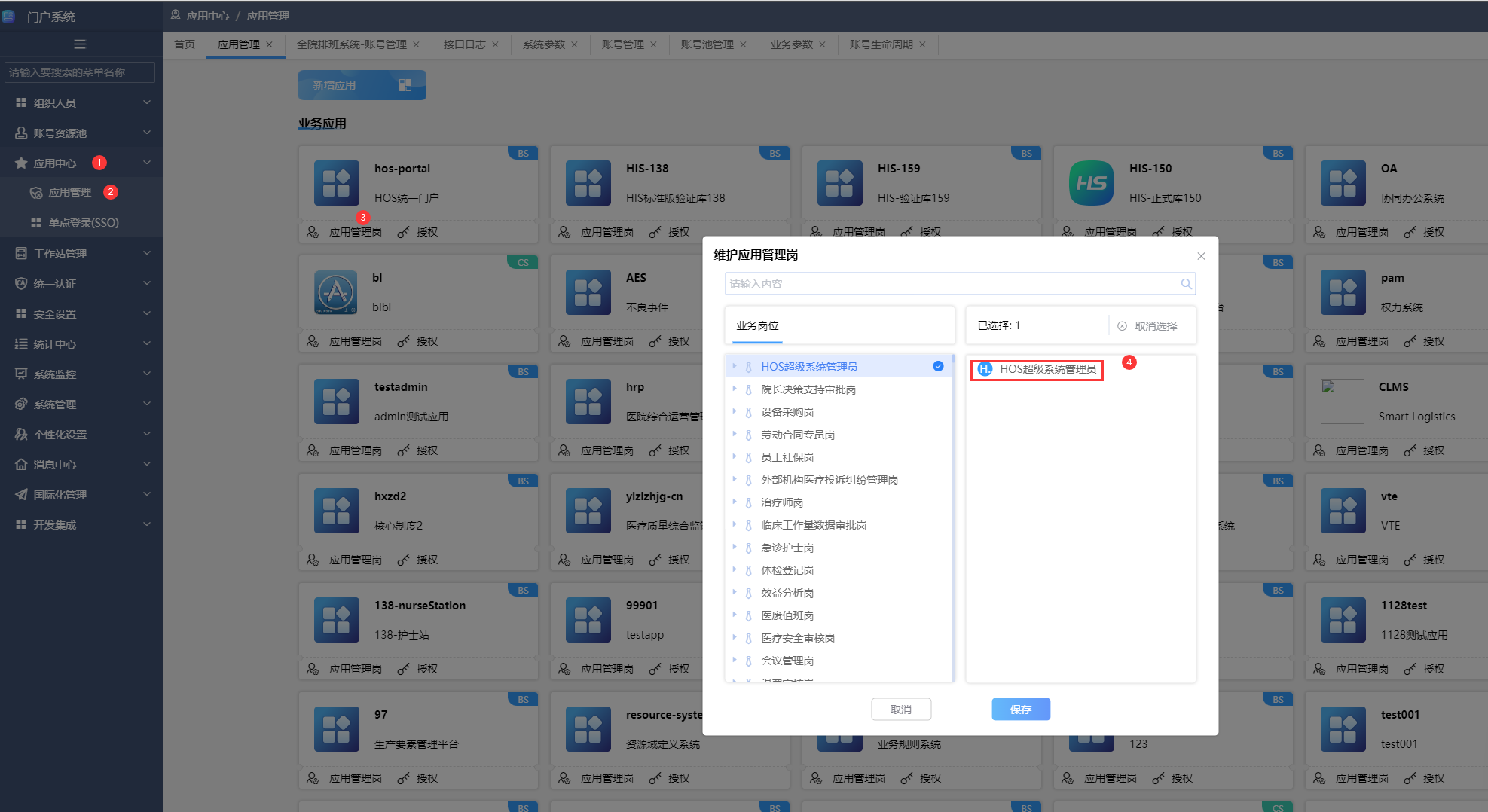
Task: Expand 临床工作量数据审批岗 tree arrow
Action: [x=734, y=524]
